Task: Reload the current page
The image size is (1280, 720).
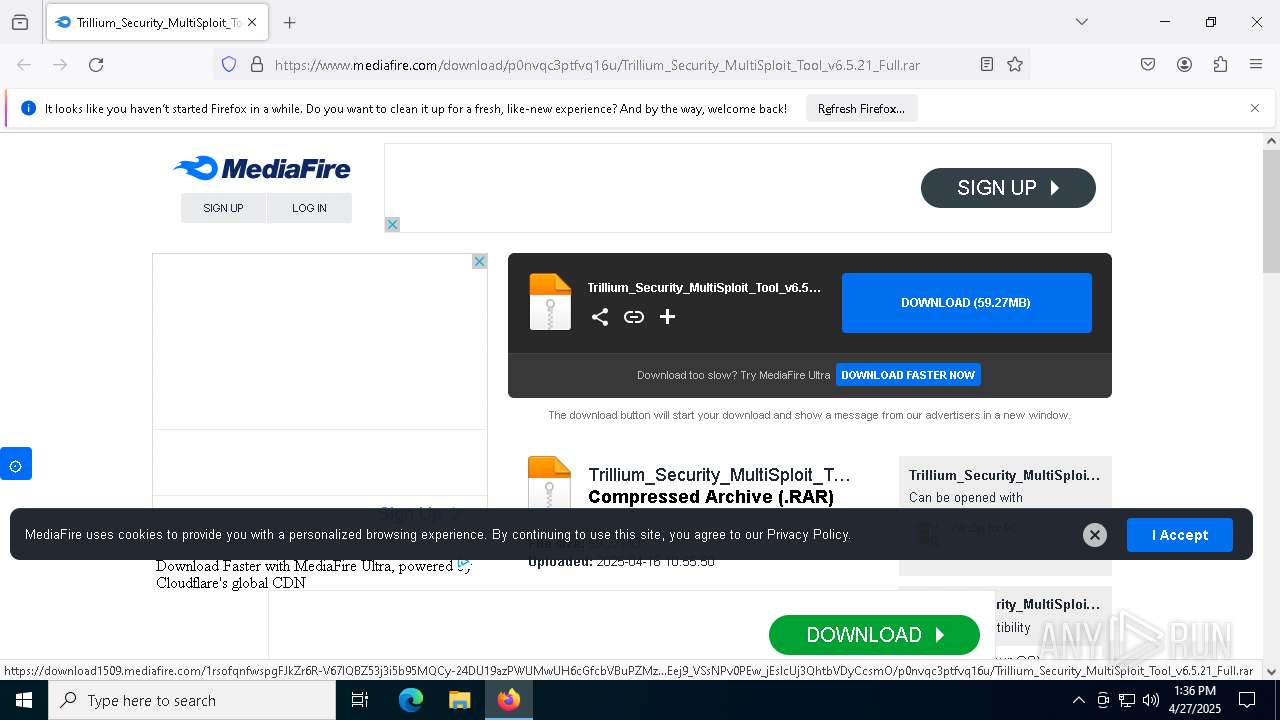Action: (96, 64)
